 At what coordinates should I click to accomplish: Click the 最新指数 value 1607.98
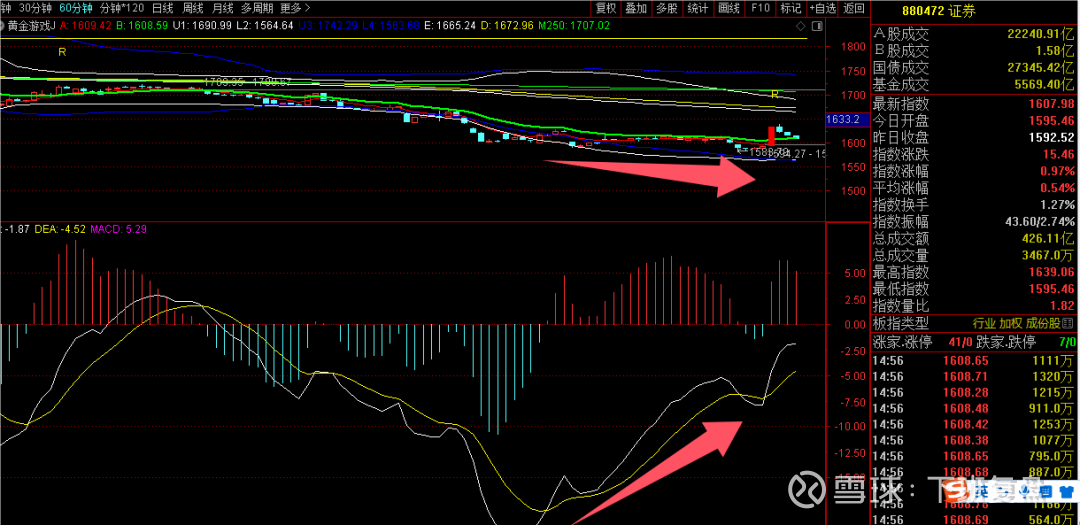[x=1052, y=104]
